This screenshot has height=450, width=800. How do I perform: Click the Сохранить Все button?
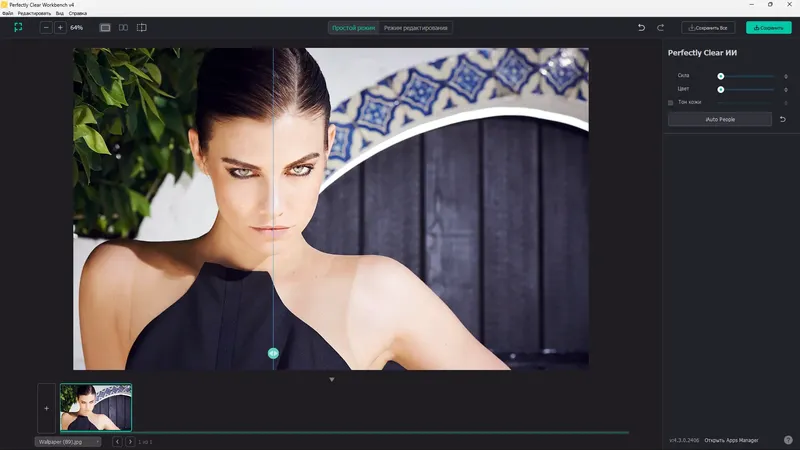[x=708, y=28]
